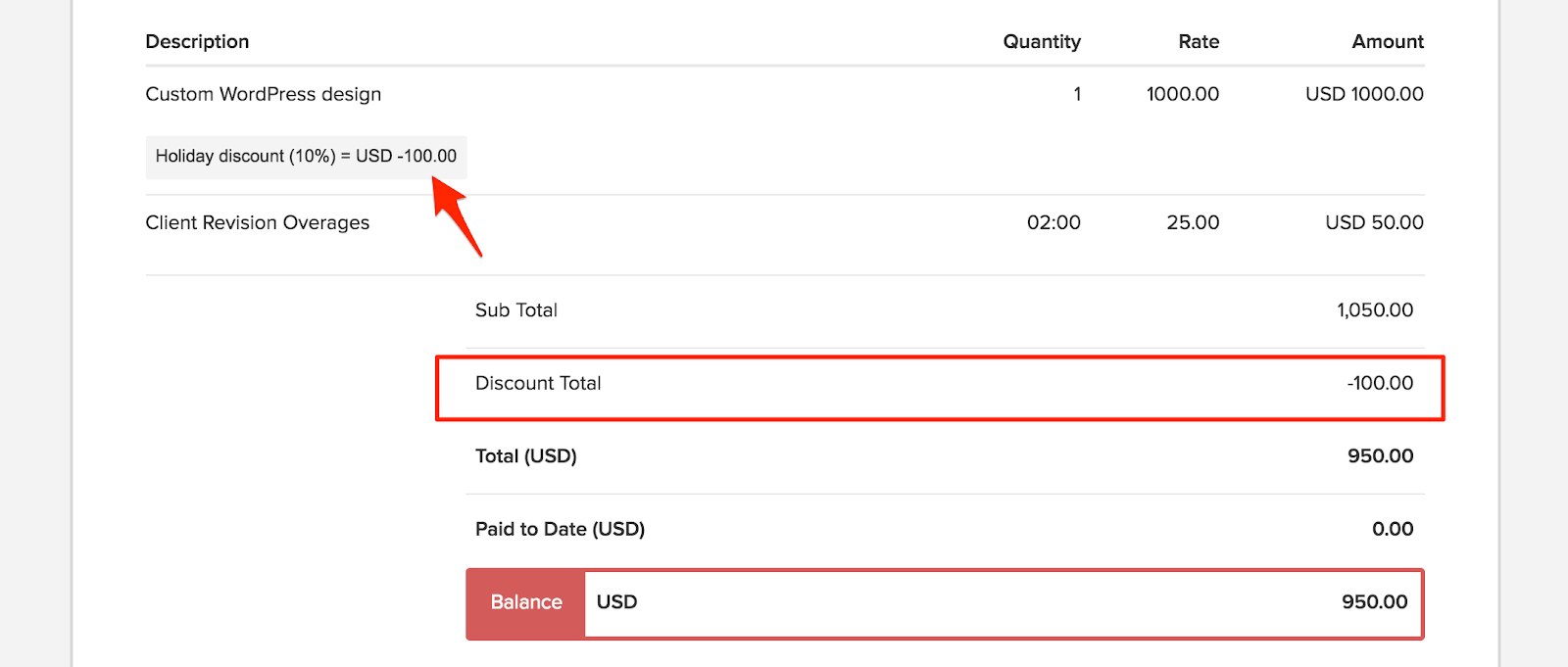
Task: Click the 1,050.00 subtotal value
Action: [x=1375, y=310]
